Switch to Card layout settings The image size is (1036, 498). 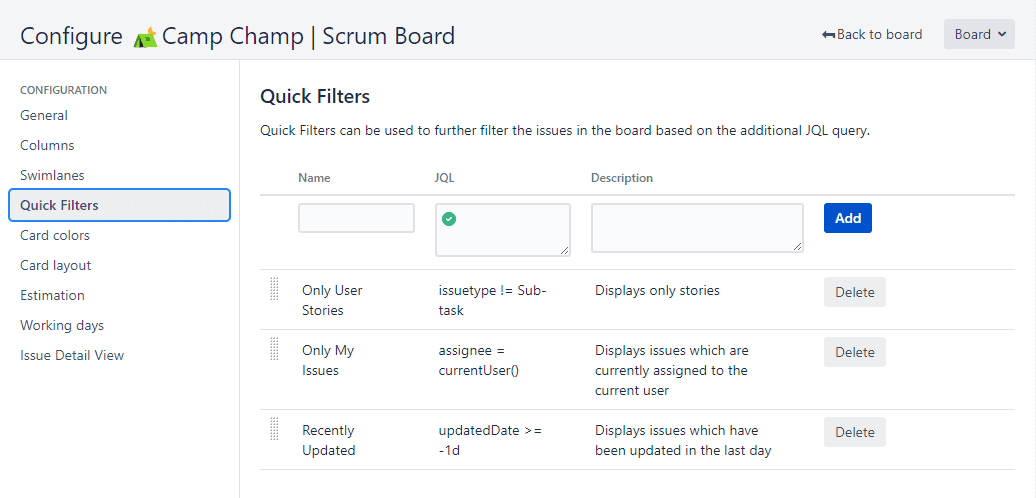[56, 265]
